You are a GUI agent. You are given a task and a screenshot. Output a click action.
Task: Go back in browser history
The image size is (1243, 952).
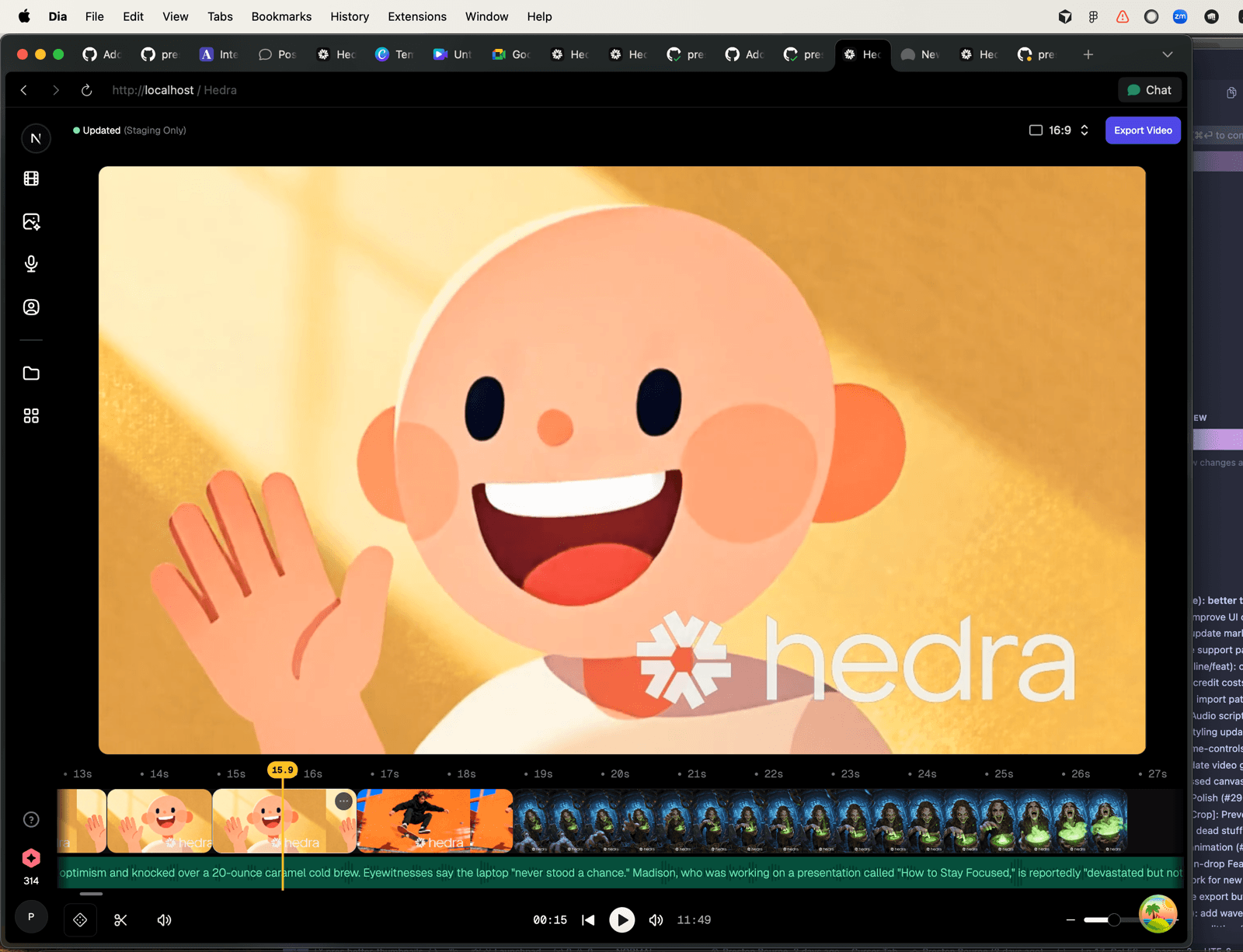point(24,90)
